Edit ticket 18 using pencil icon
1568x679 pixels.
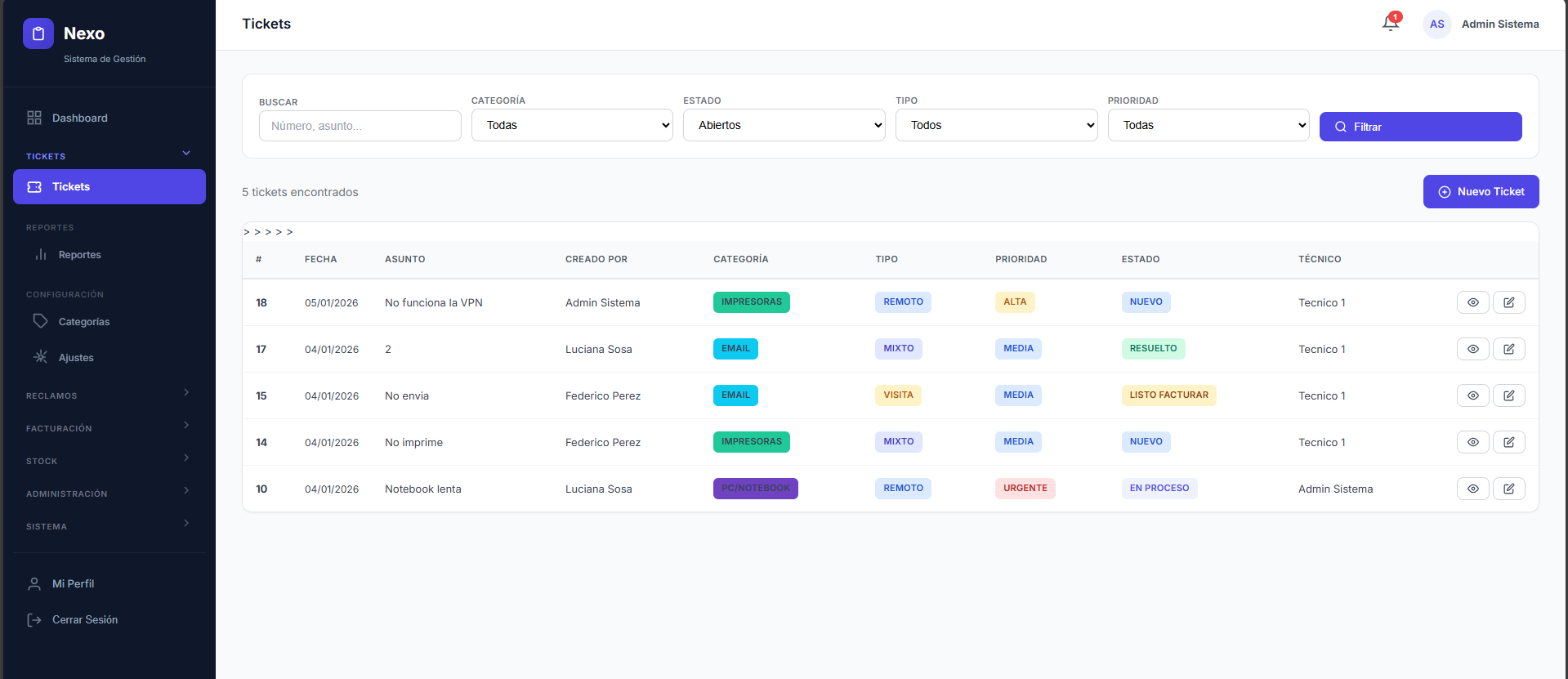click(1508, 302)
